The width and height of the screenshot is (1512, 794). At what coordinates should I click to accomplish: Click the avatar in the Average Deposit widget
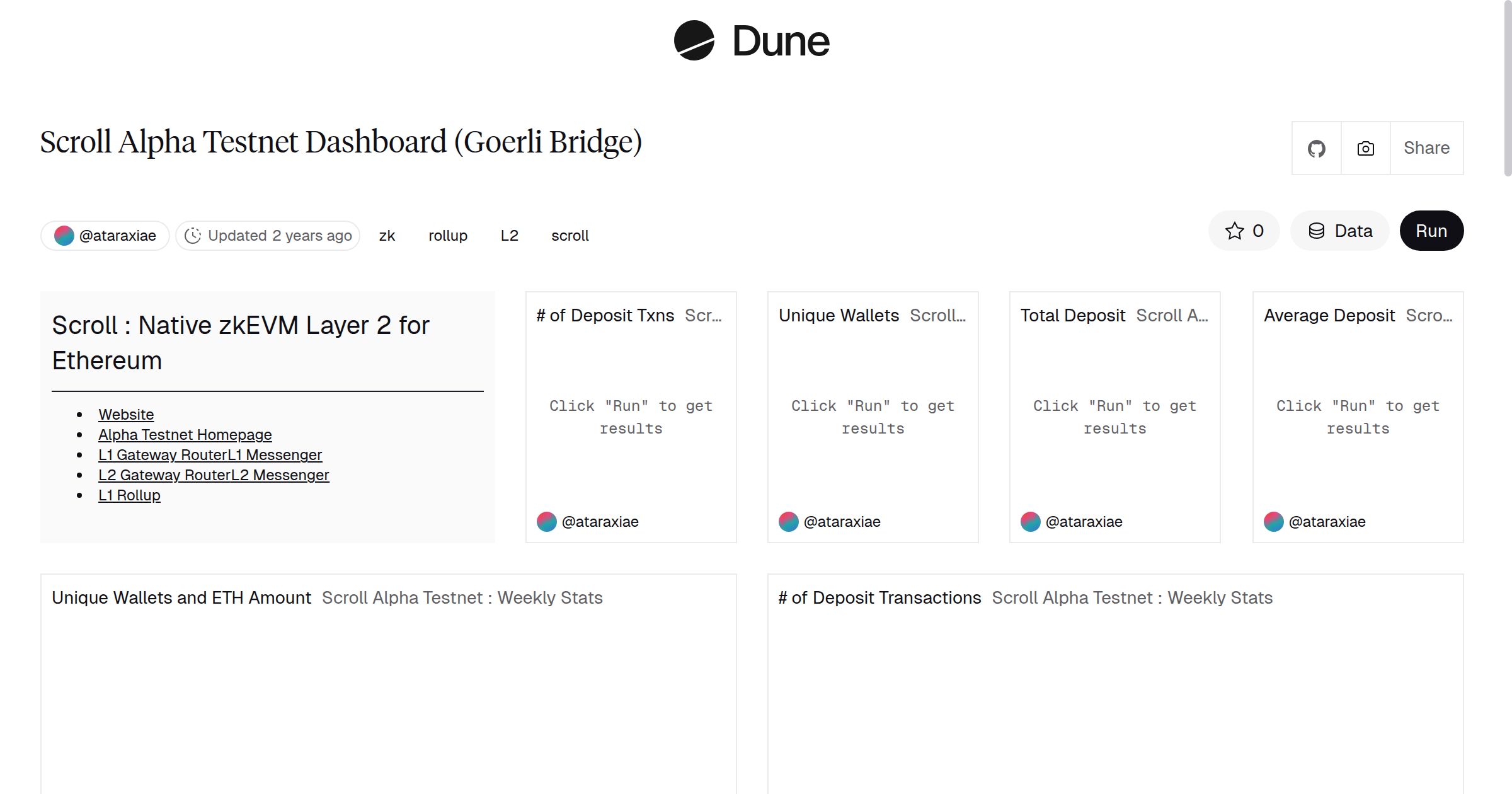[1273, 522]
